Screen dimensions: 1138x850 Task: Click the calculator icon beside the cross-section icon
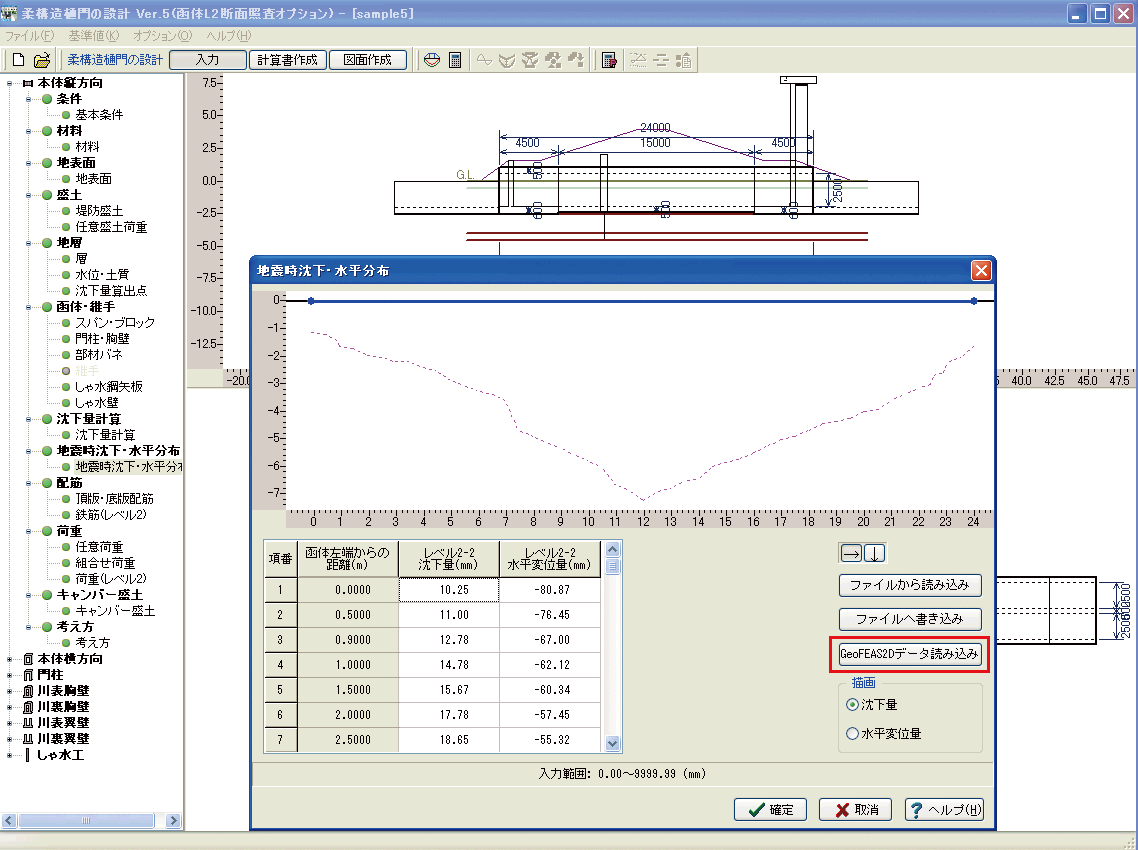pyautogui.click(x=455, y=60)
